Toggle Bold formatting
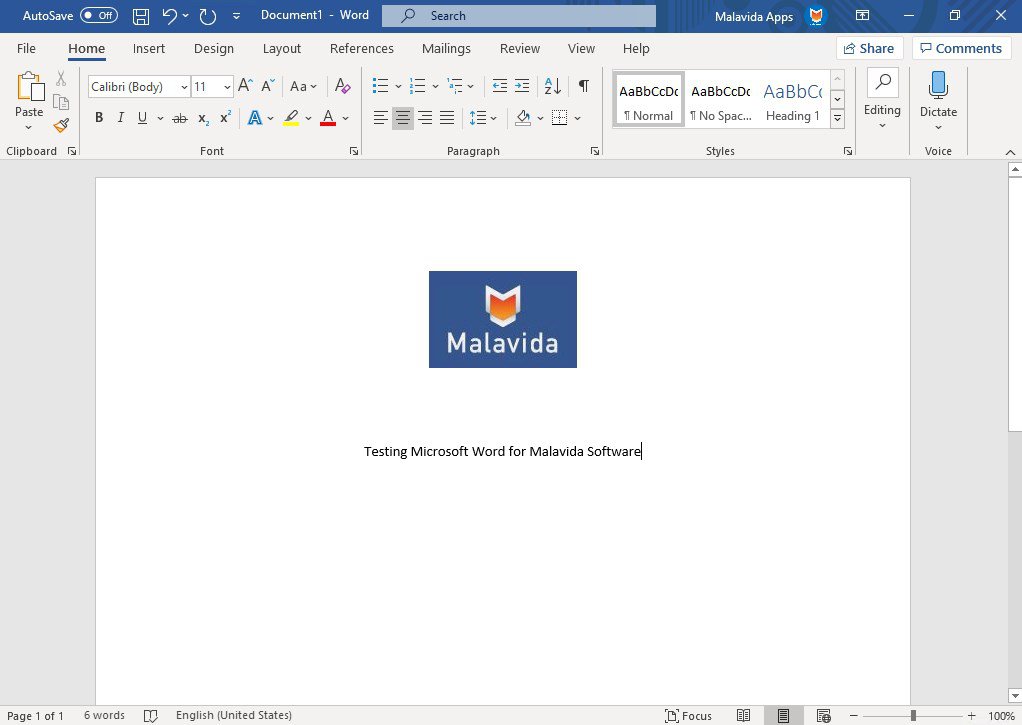This screenshot has height=725, width=1022. pos(99,118)
